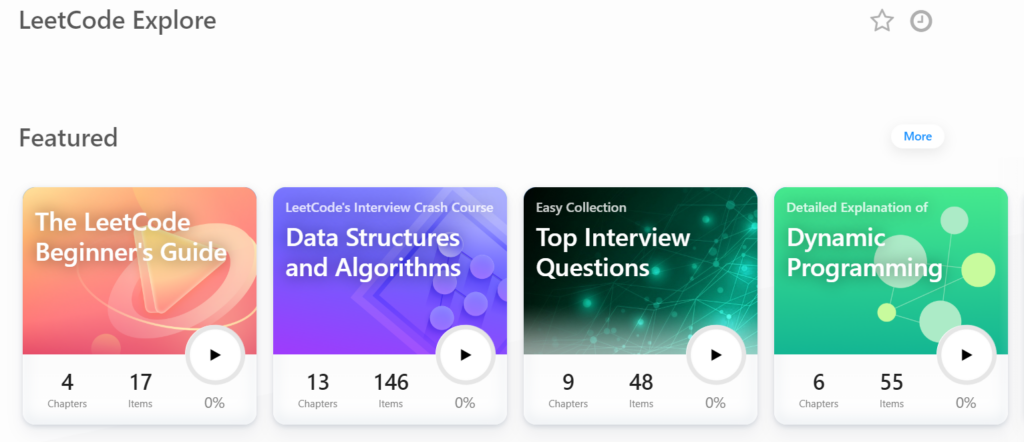
Task: Click the star favorites icon
Action: click(882, 22)
